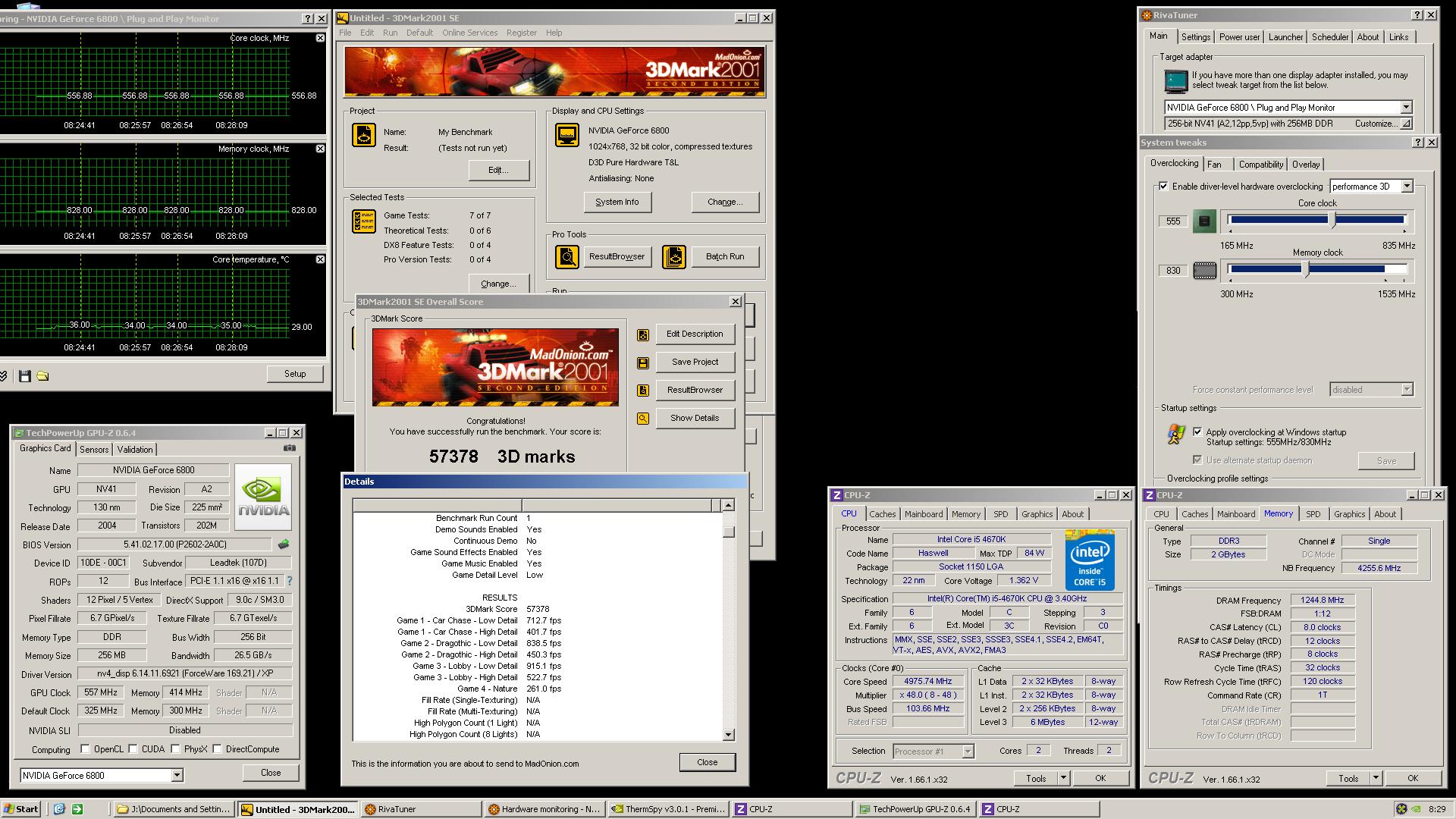Click the GPU chip icon beside Core clock
1456x819 pixels.
coord(1204,221)
